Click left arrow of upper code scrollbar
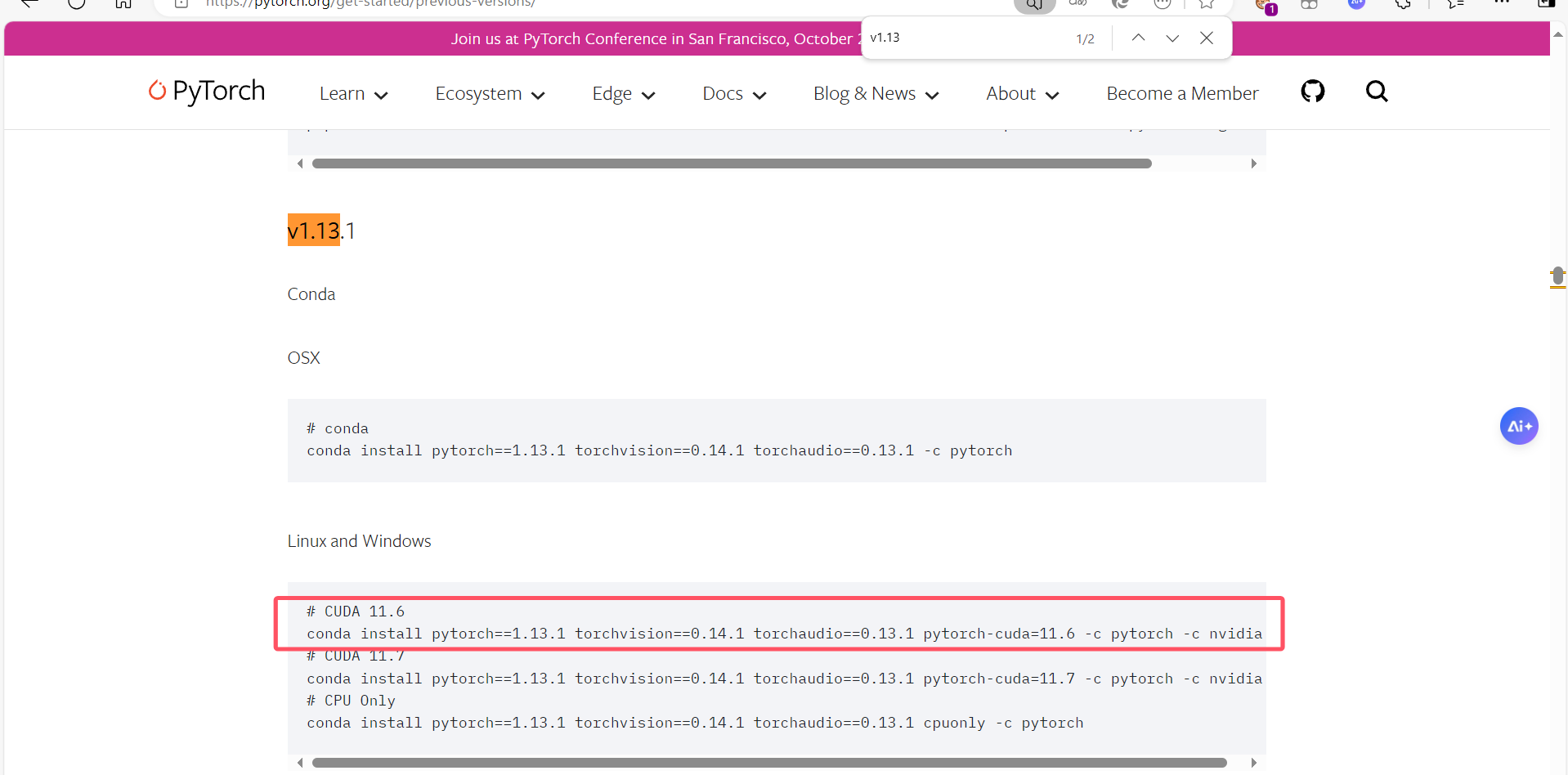Image resolution: width=1568 pixels, height=775 pixels. (300, 164)
